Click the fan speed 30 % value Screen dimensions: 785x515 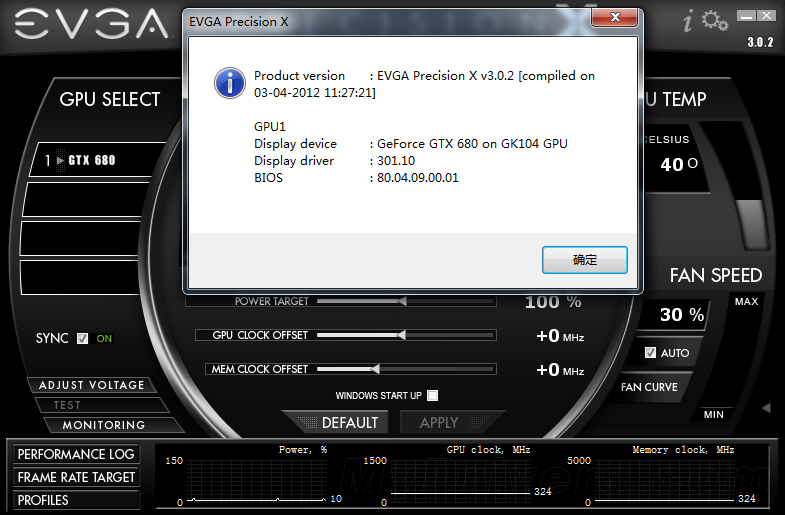682,315
